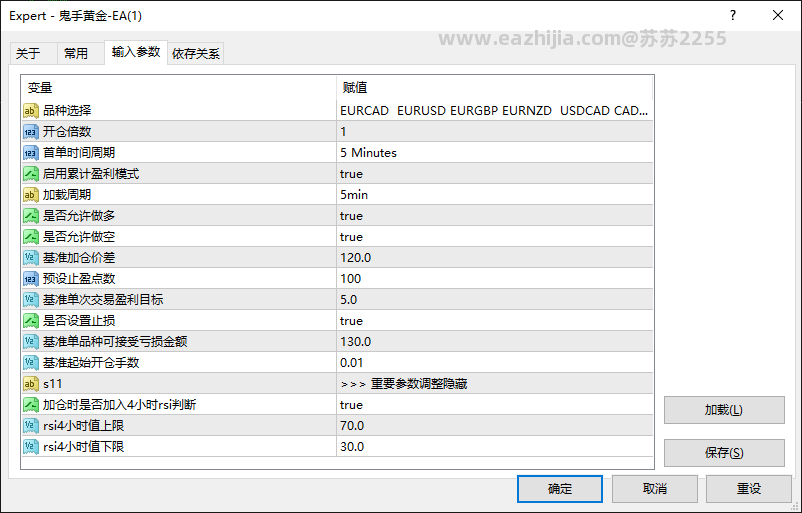Click the string icon beside 品种选择
802x513 pixels.
31,110
